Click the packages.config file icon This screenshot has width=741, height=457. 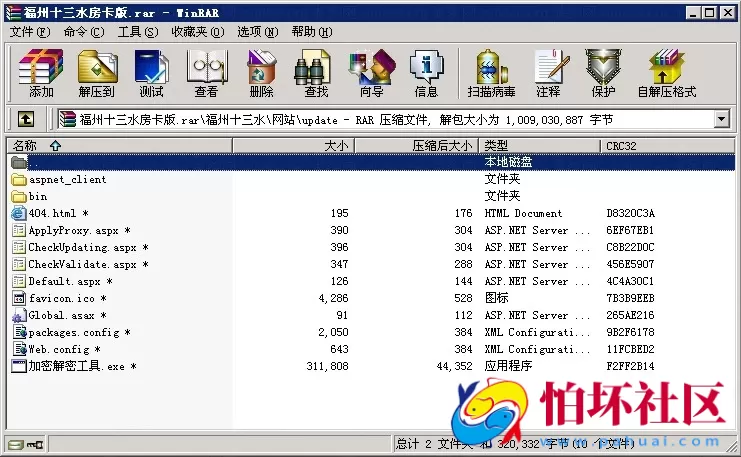click(x=19, y=332)
